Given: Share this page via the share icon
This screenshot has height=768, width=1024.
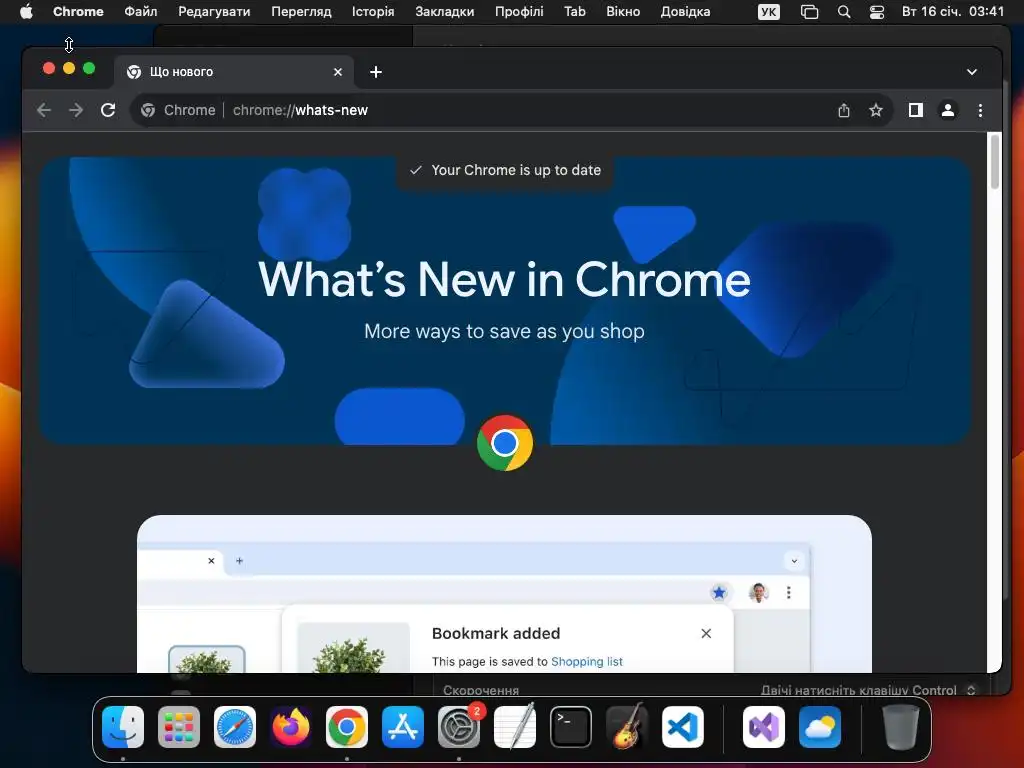Looking at the screenshot, I should pos(844,110).
